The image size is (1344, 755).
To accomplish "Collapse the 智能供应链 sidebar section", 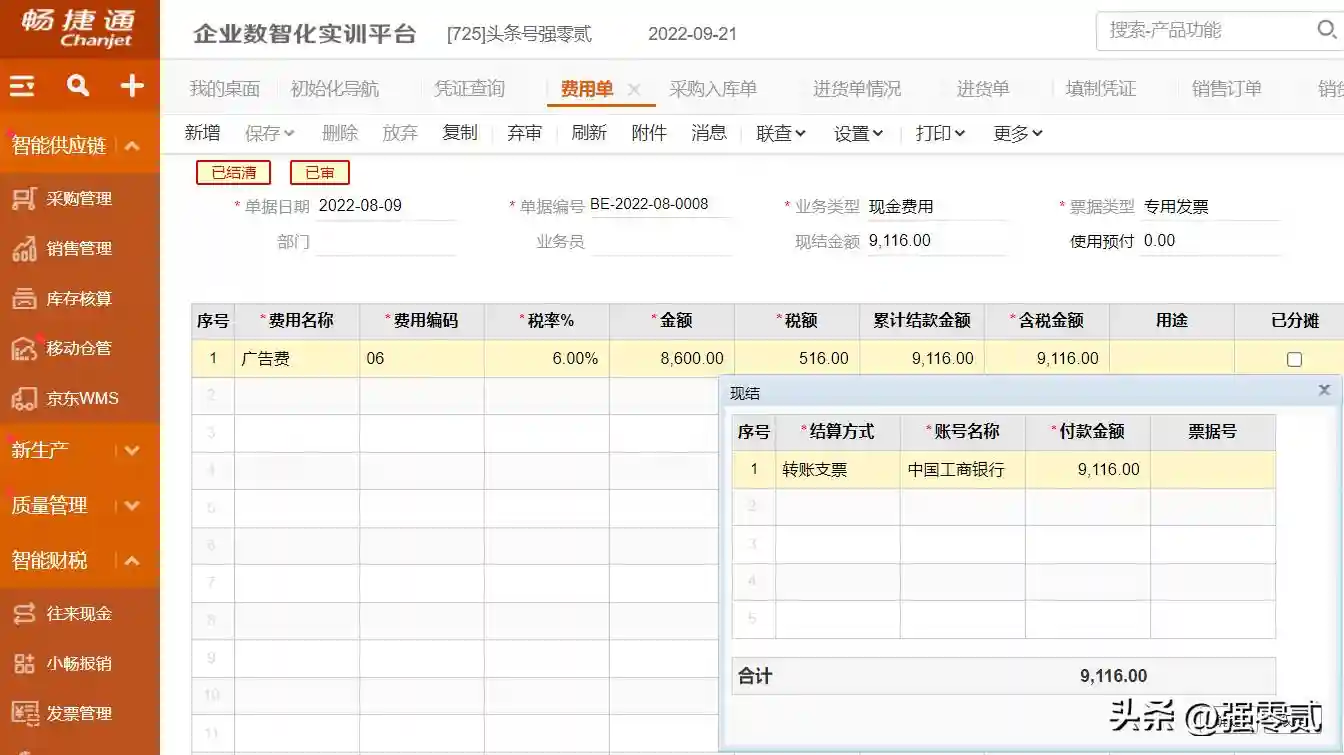I will (x=132, y=146).
